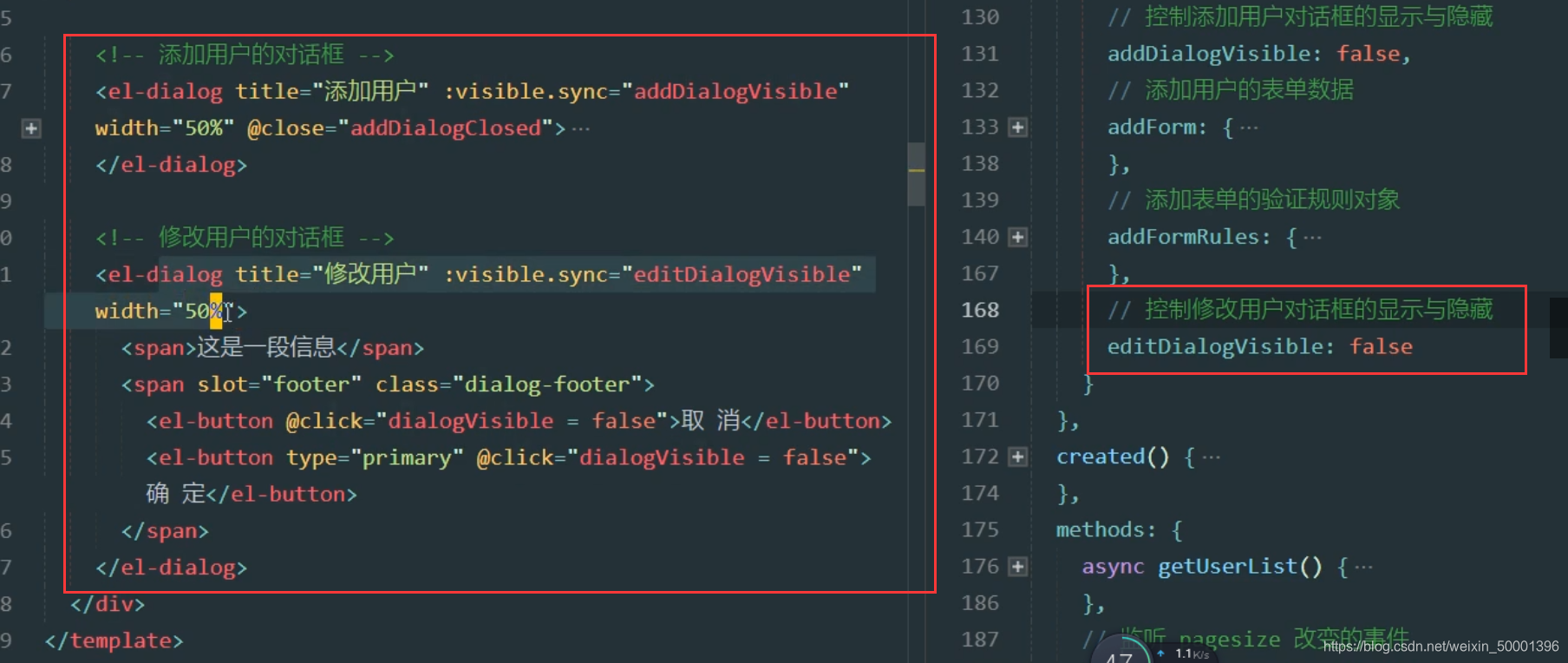The height and width of the screenshot is (663, 1568).
Task: Click the "确 定" button text in code
Action: 176,495
